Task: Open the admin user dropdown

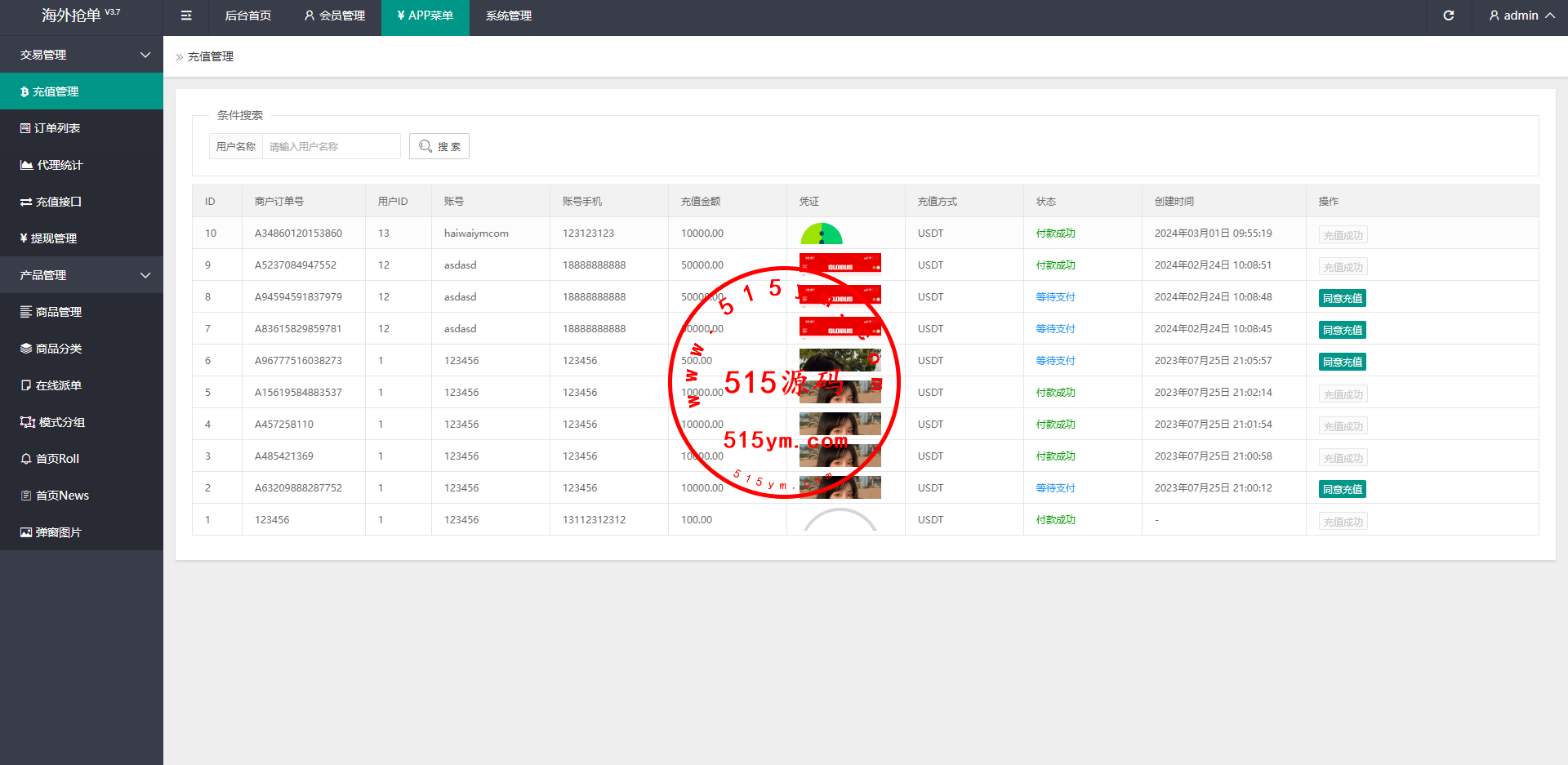Action: (x=1521, y=16)
